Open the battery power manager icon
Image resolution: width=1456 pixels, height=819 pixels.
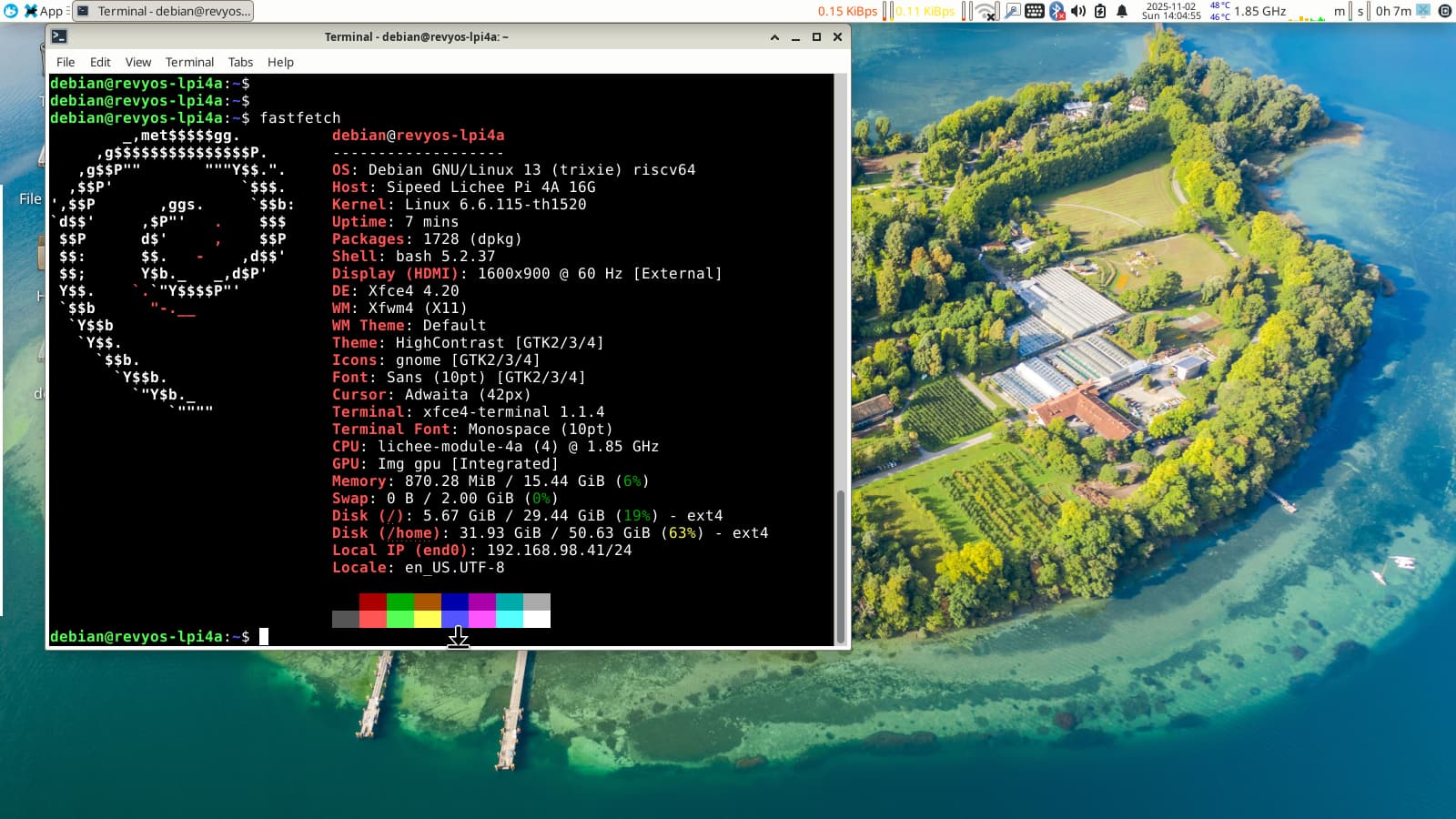click(1100, 11)
